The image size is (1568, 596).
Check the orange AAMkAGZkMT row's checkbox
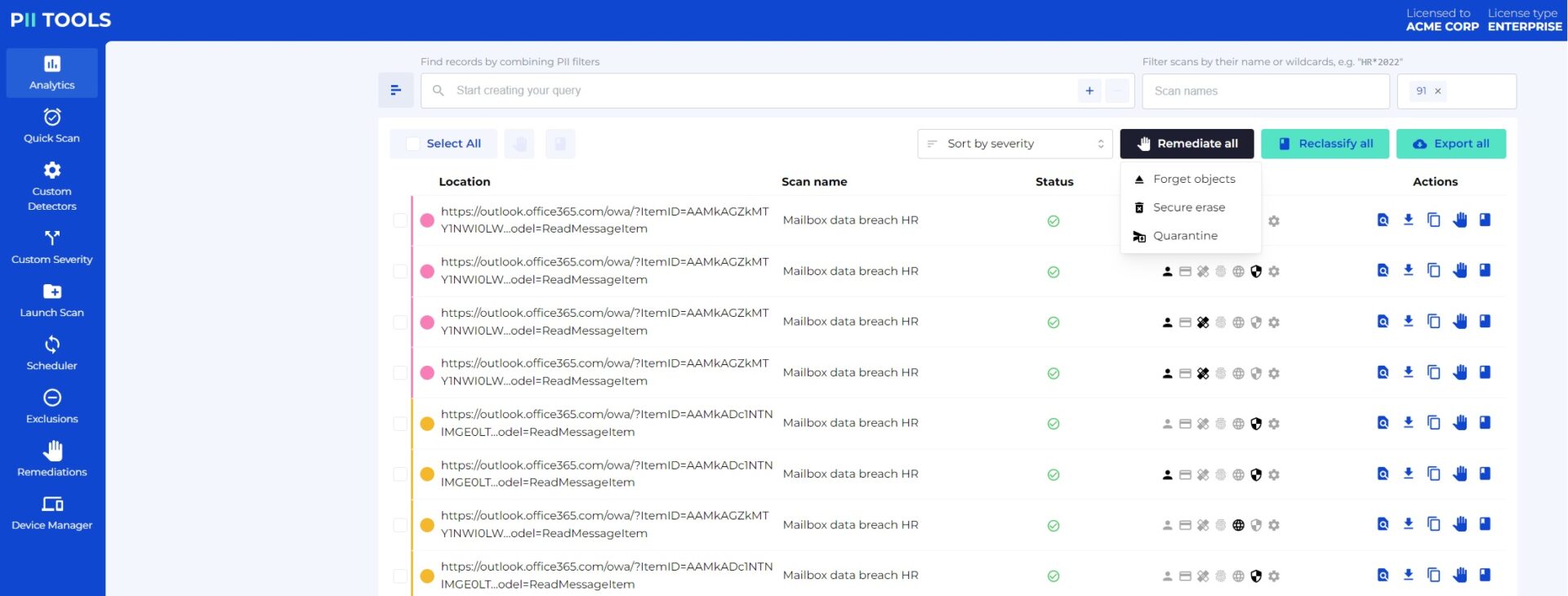[x=400, y=525]
